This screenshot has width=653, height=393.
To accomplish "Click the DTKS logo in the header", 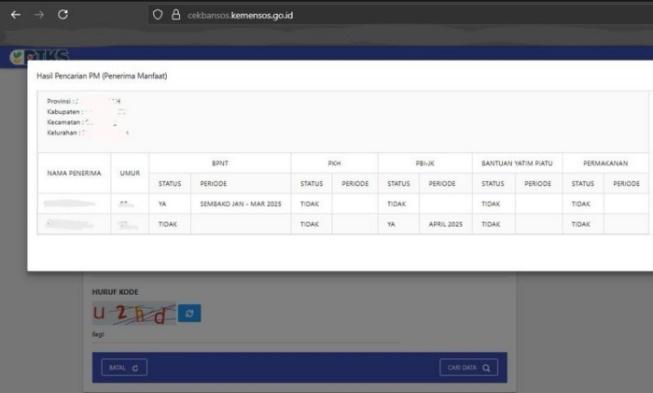I will pos(40,56).
